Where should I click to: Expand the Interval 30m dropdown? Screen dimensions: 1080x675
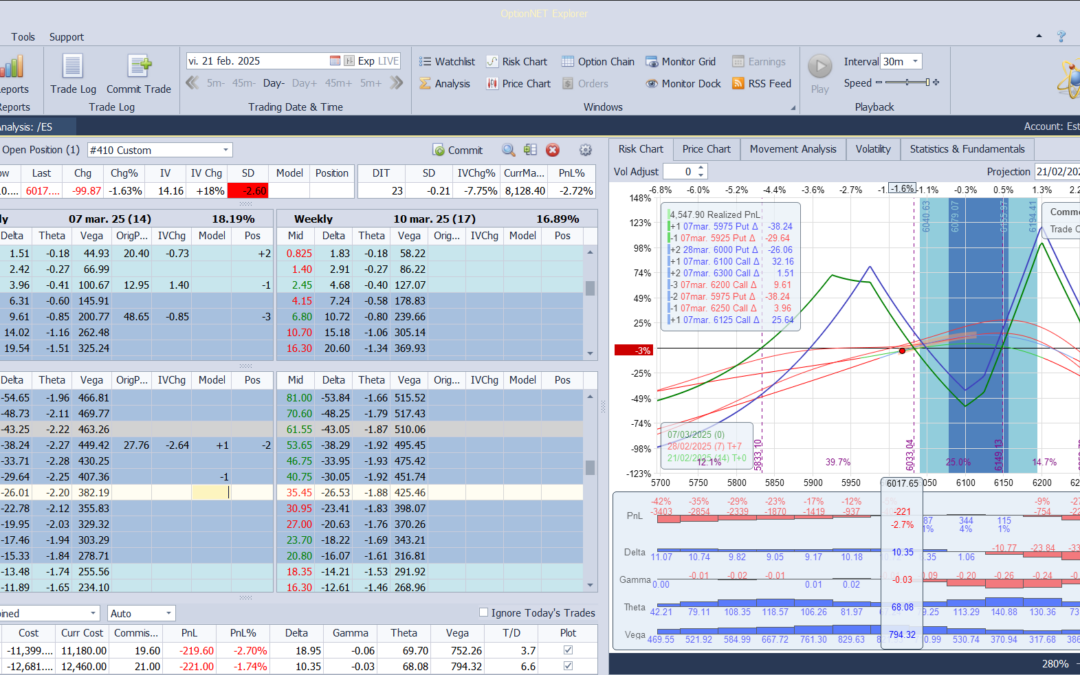915,61
